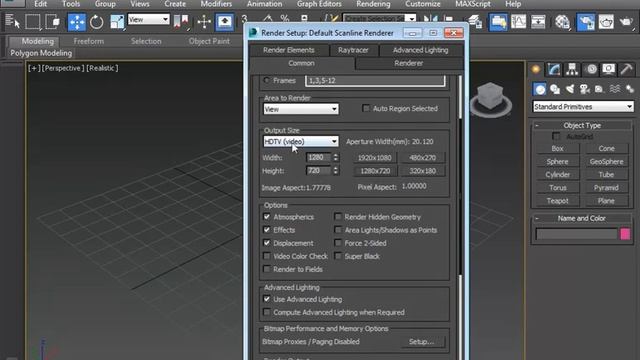Open the reference coordinate system View dropdown

pyautogui.click(x=149, y=19)
